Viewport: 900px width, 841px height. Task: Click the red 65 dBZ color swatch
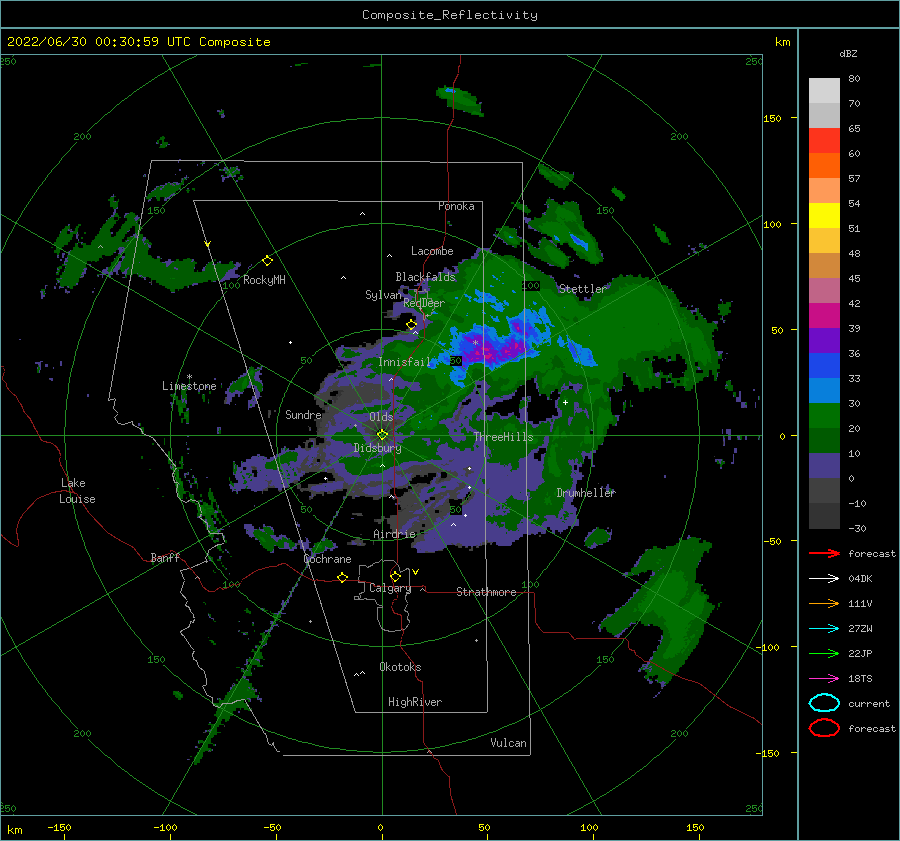point(824,140)
